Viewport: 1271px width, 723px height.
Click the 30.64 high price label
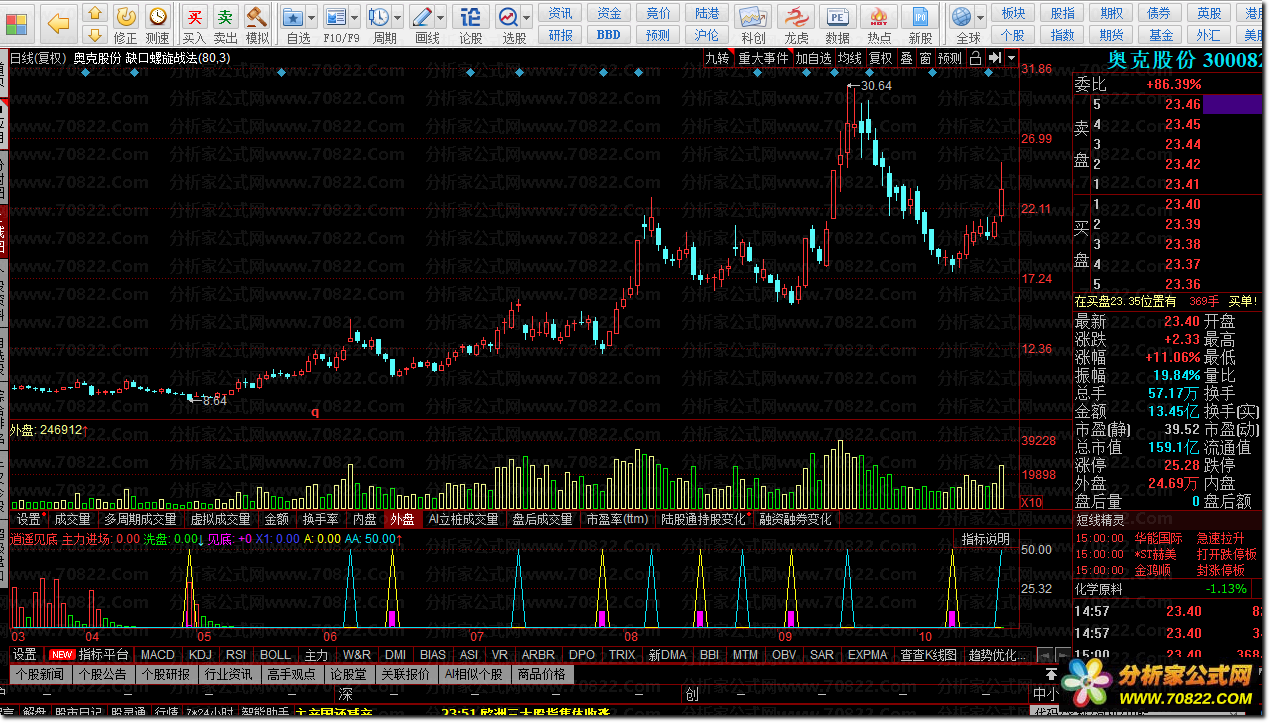click(x=876, y=86)
